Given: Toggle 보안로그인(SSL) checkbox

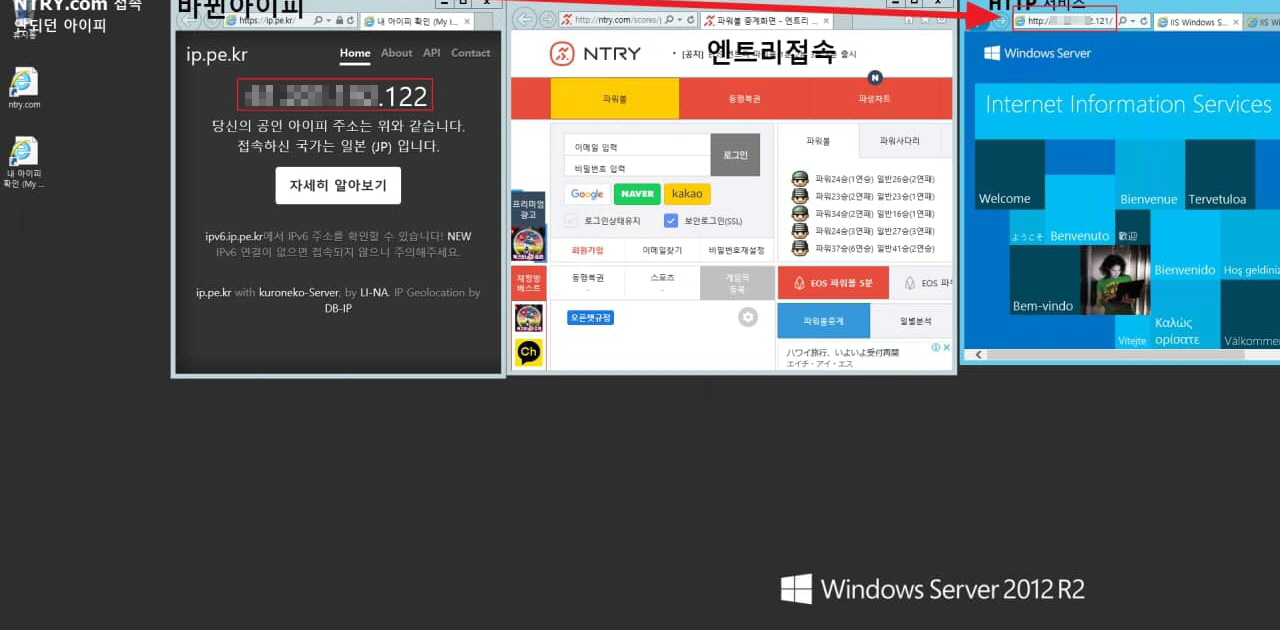Looking at the screenshot, I should [x=671, y=221].
